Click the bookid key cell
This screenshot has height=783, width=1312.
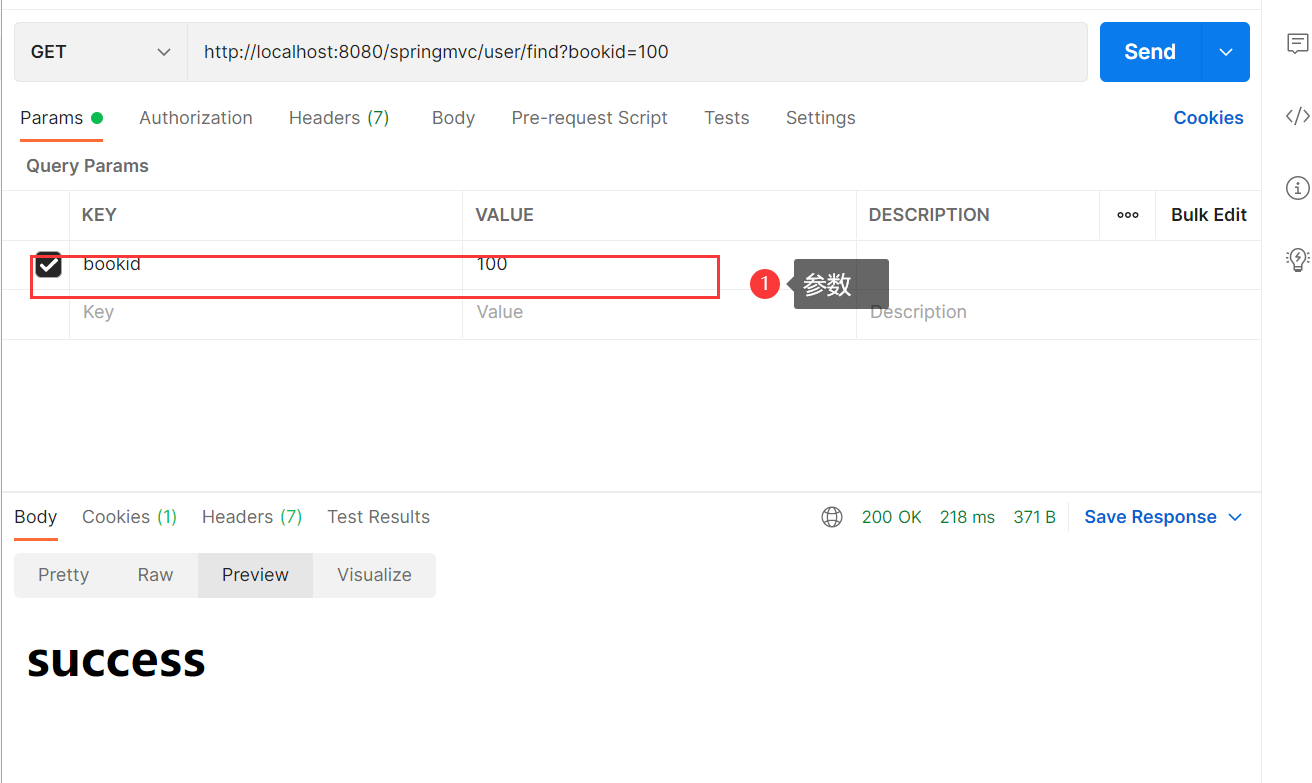tap(266, 265)
